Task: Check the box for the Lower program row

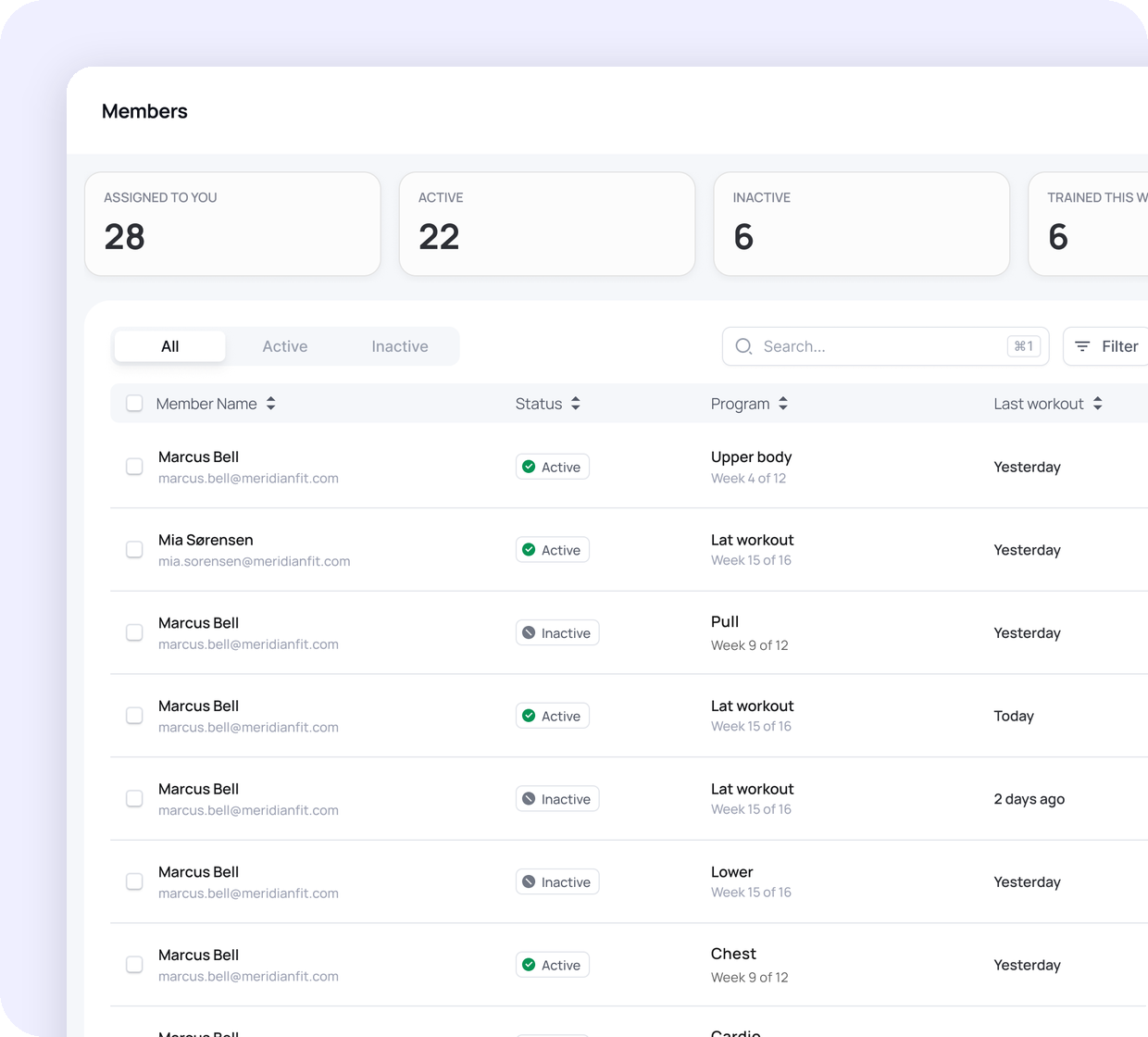Action: [134, 881]
